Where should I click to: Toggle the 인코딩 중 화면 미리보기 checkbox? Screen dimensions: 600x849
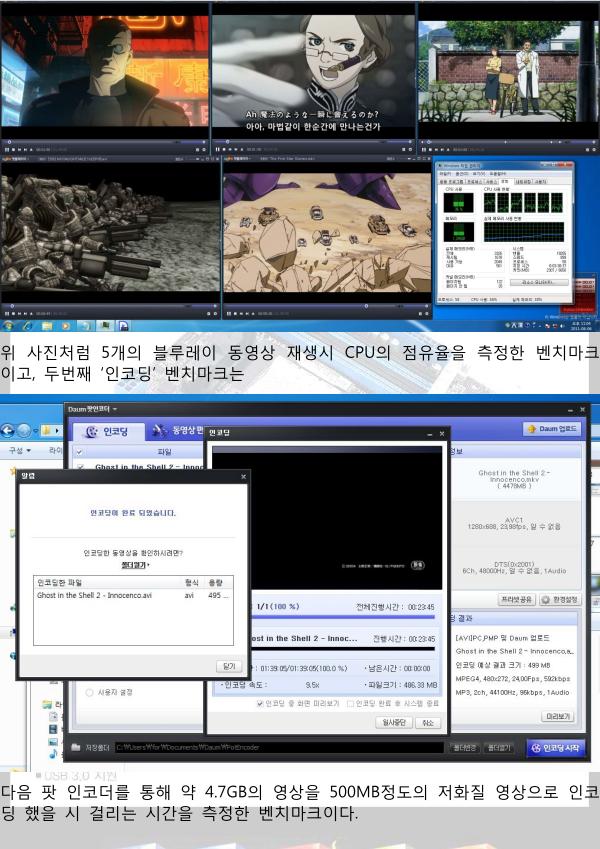click(260, 703)
